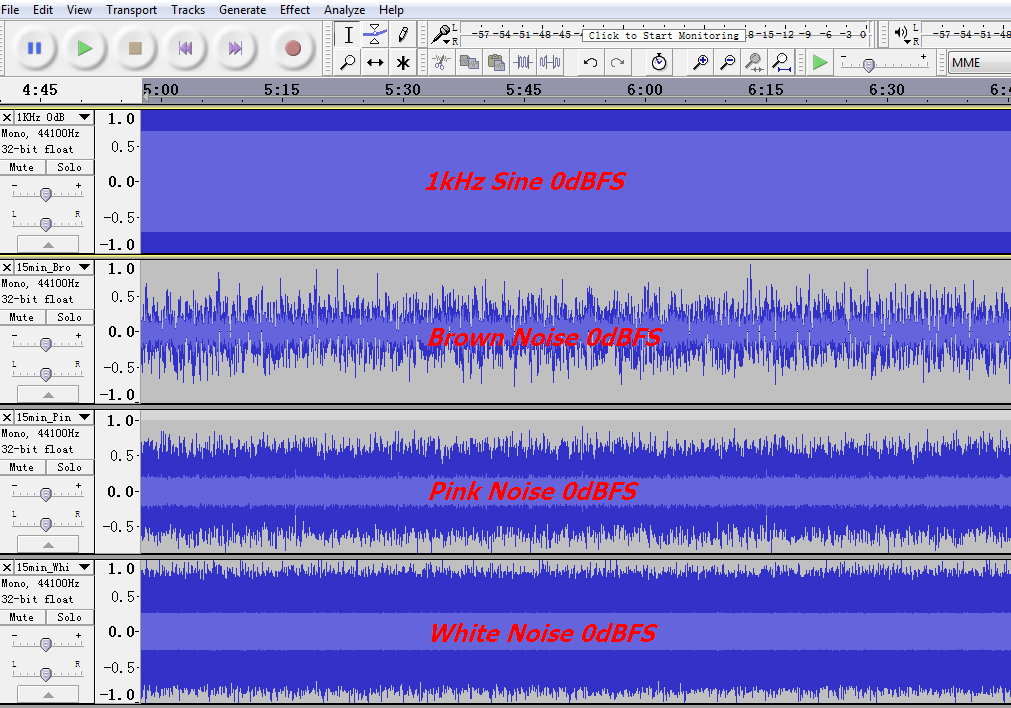
Task: Mute the 15min_Pin pink noise track
Action: (x=22, y=467)
